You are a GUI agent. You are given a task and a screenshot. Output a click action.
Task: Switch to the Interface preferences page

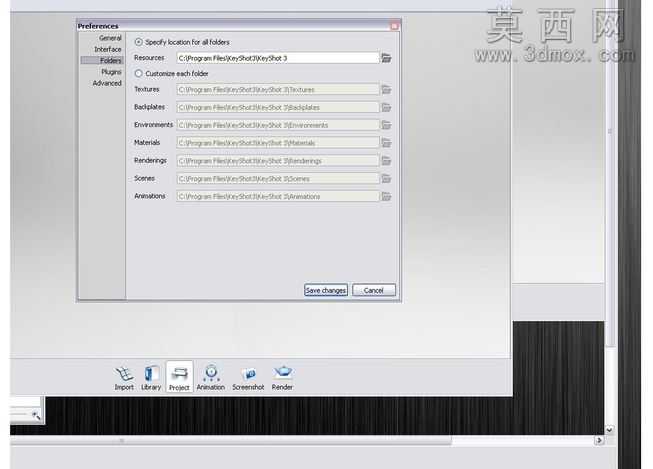107,49
